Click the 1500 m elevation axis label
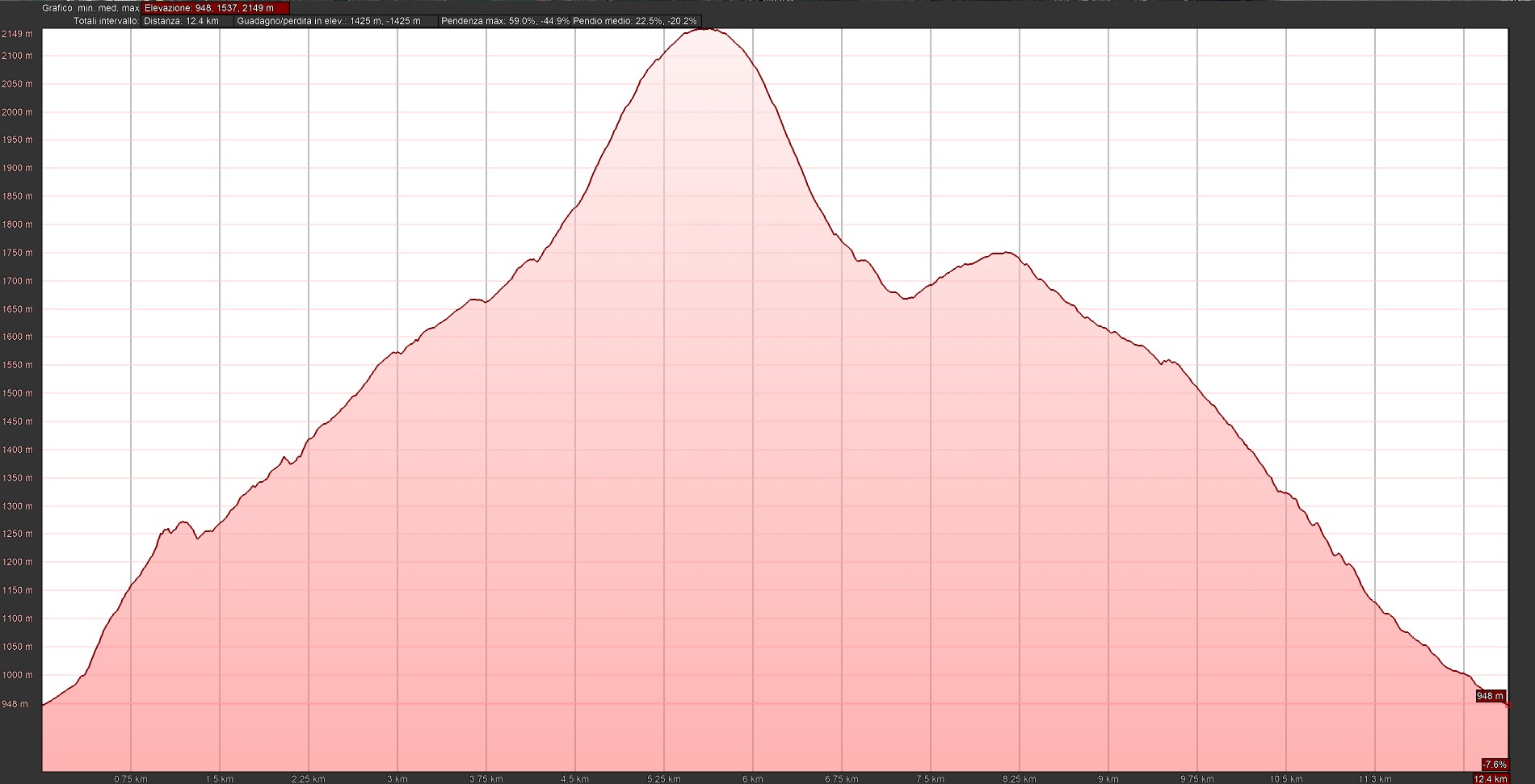The image size is (1535, 784). point(17,393)
